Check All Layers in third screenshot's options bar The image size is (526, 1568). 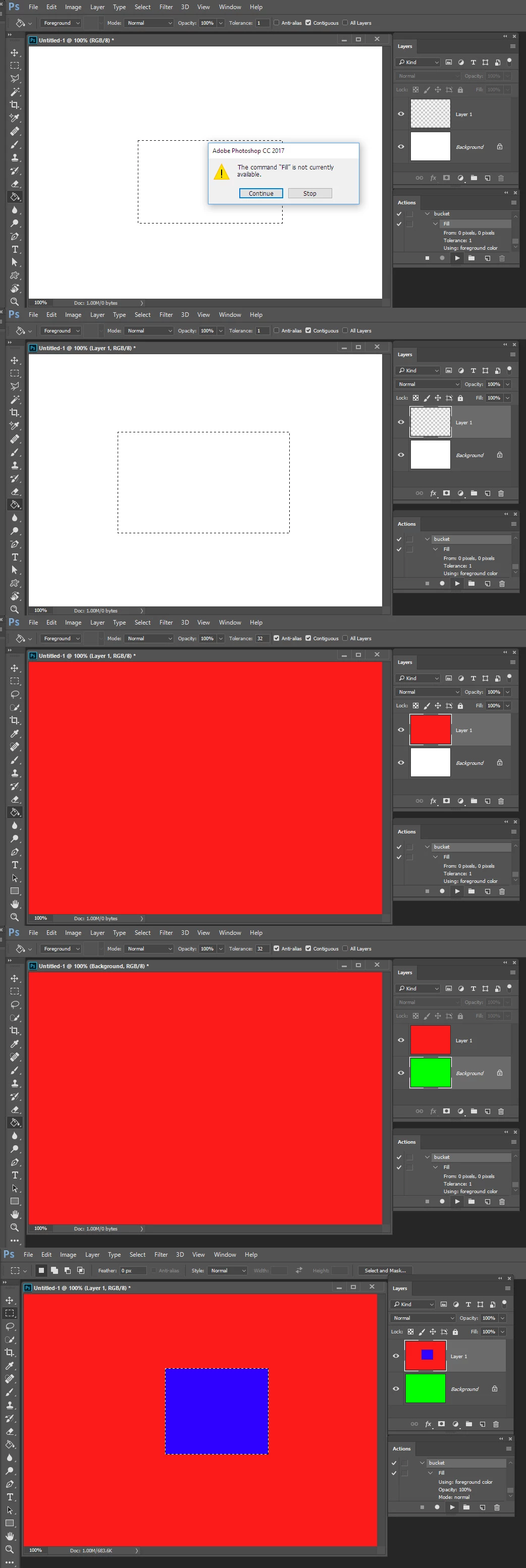click(345, 639)
